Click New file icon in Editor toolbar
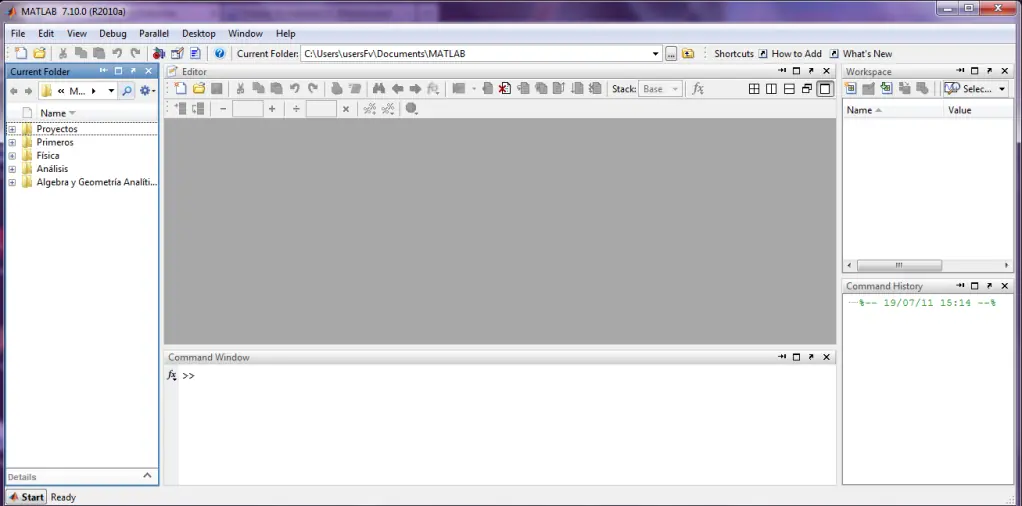1022x506 pixels. click(181, 89)
